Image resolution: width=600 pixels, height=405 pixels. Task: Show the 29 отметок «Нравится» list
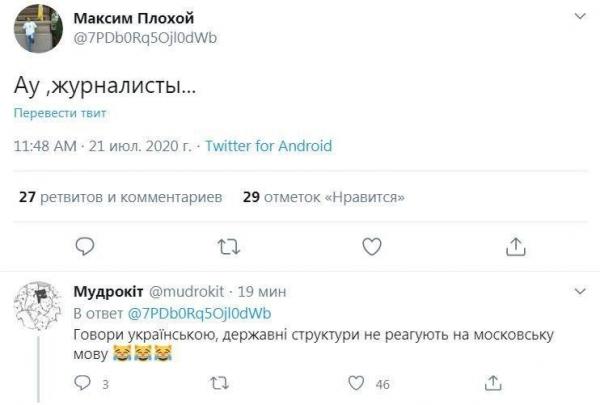point(323,198)
